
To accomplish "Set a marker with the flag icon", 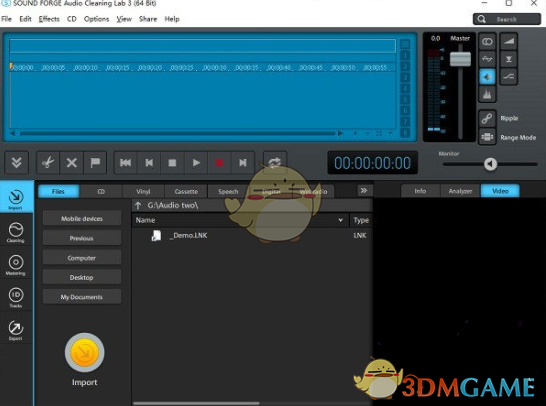I will coord(95,163).
